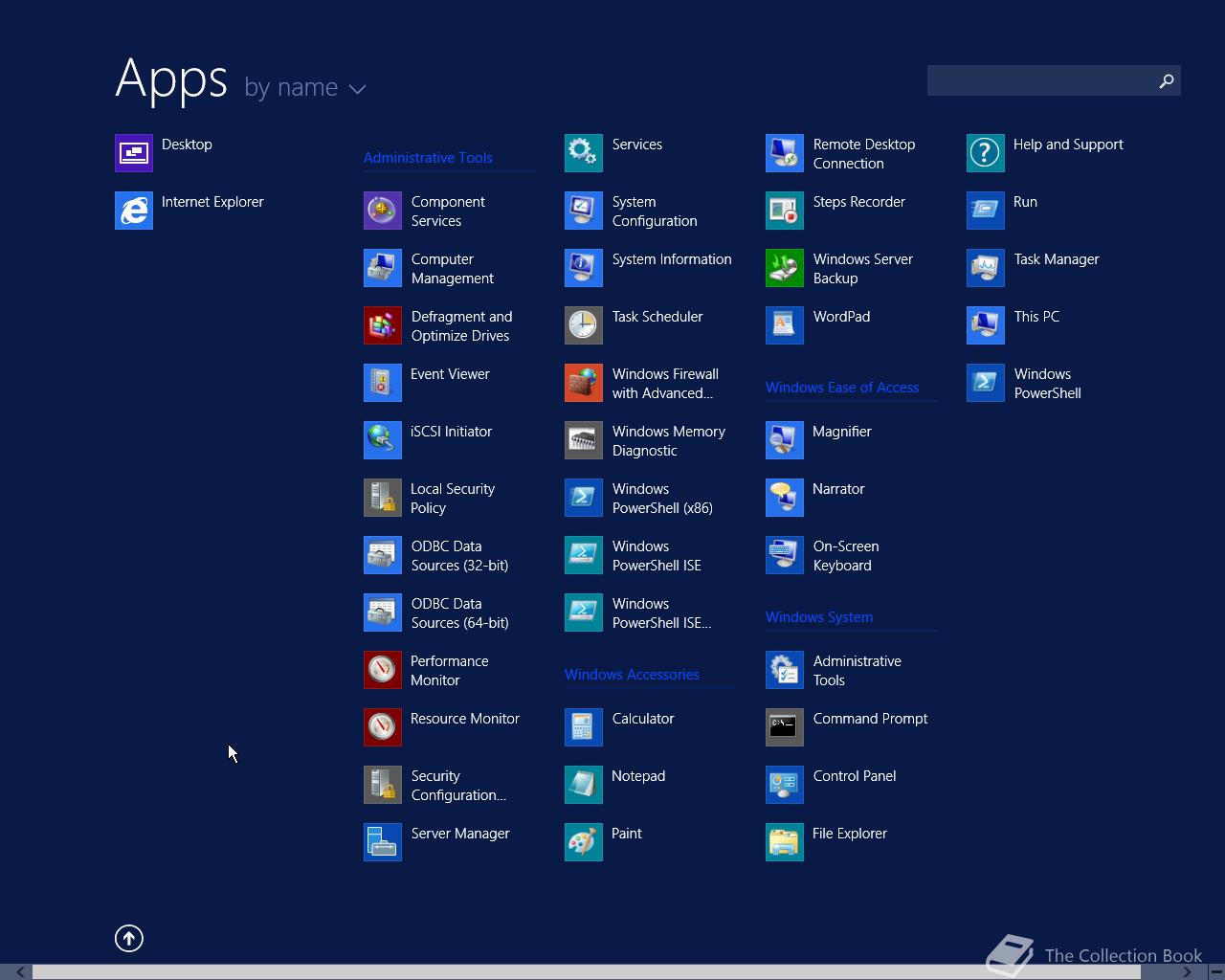The width and height of the screenshot is (1225, 980).
Task: Click the horizontal scrollbar left arrow
Action: pyautogui.click(x=19, y=972)
